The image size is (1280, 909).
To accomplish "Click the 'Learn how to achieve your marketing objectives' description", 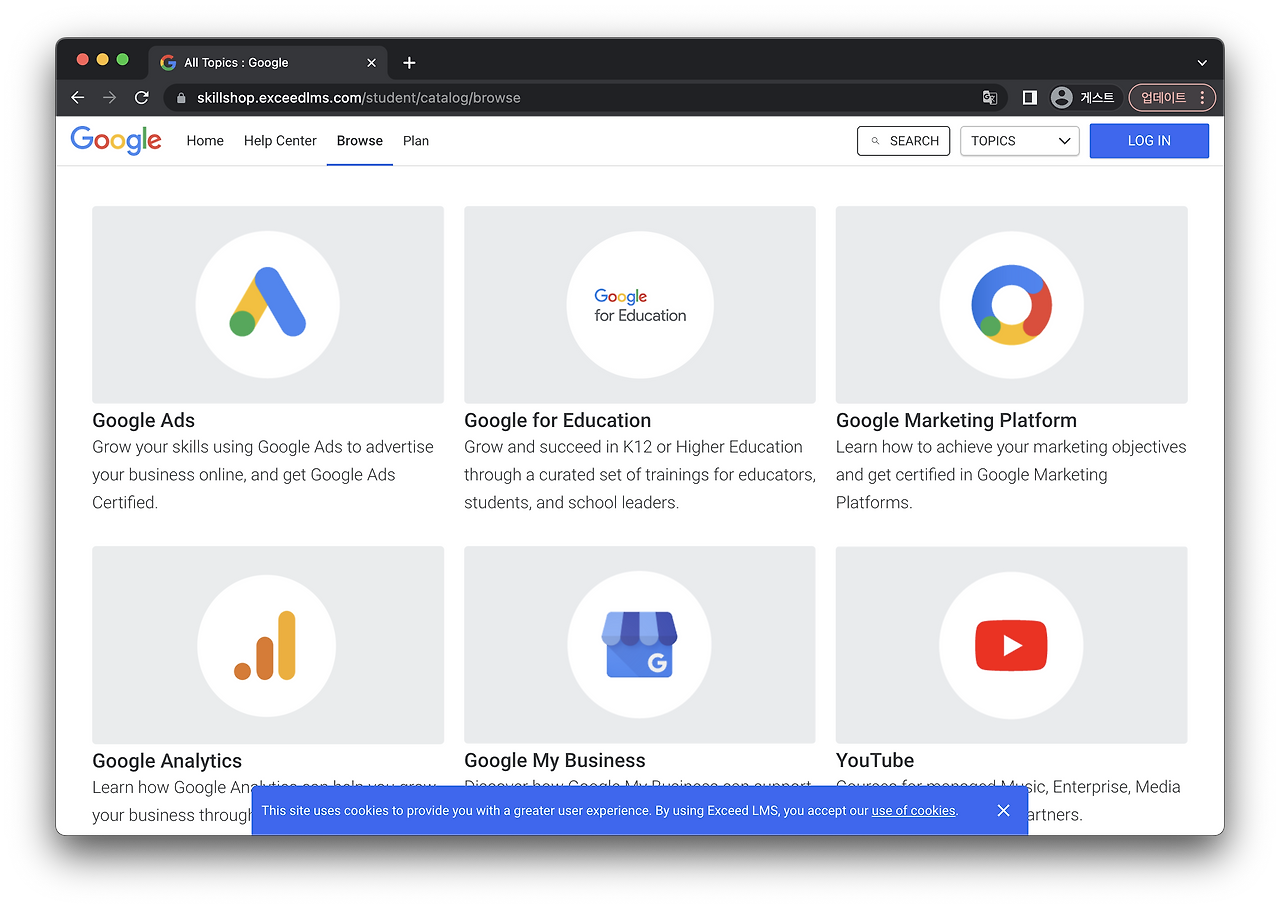I will click(x=1011, y=475).
